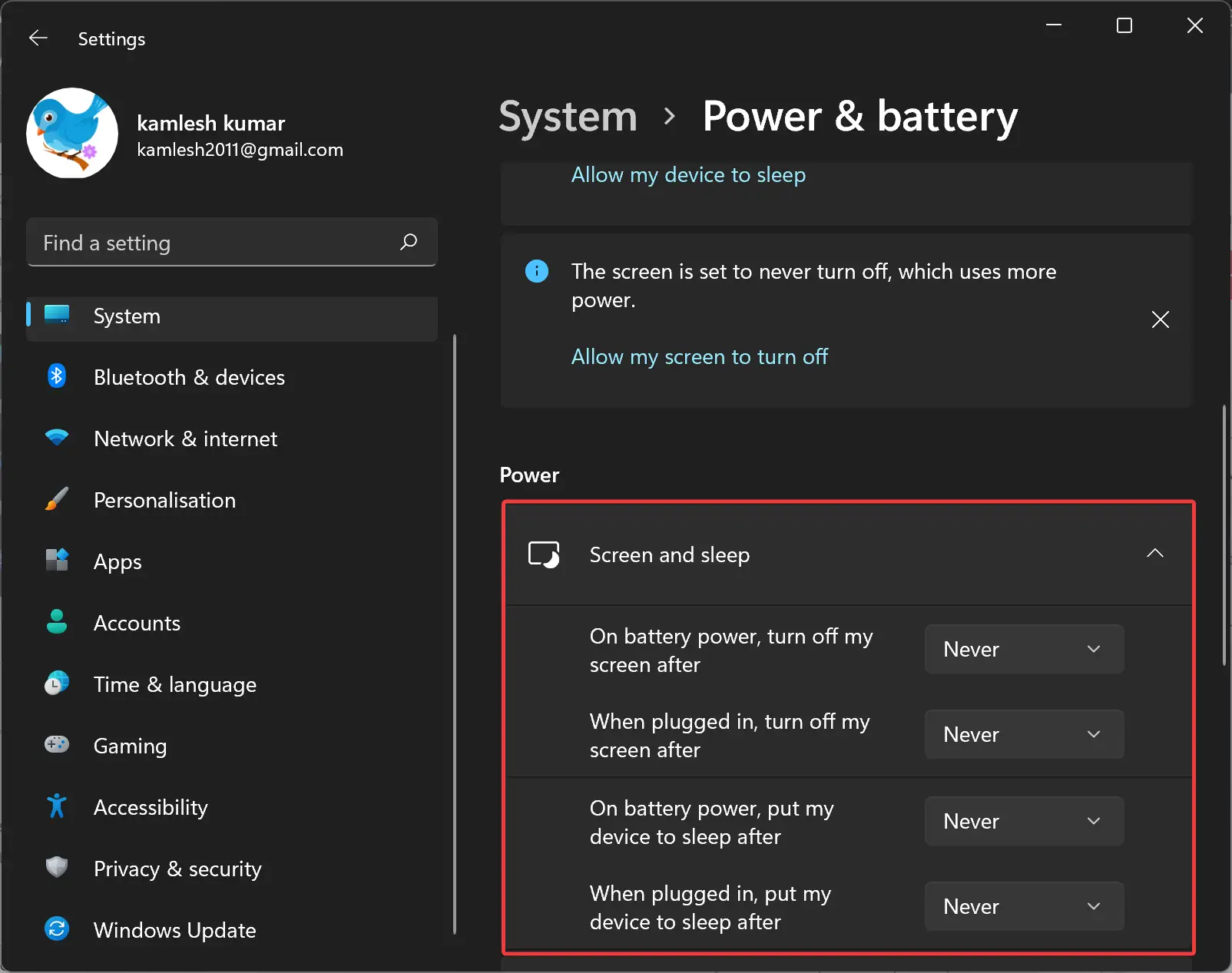Select Apps label in the sidebar
Screen dimensions: 1232x973
click(118, 562)
